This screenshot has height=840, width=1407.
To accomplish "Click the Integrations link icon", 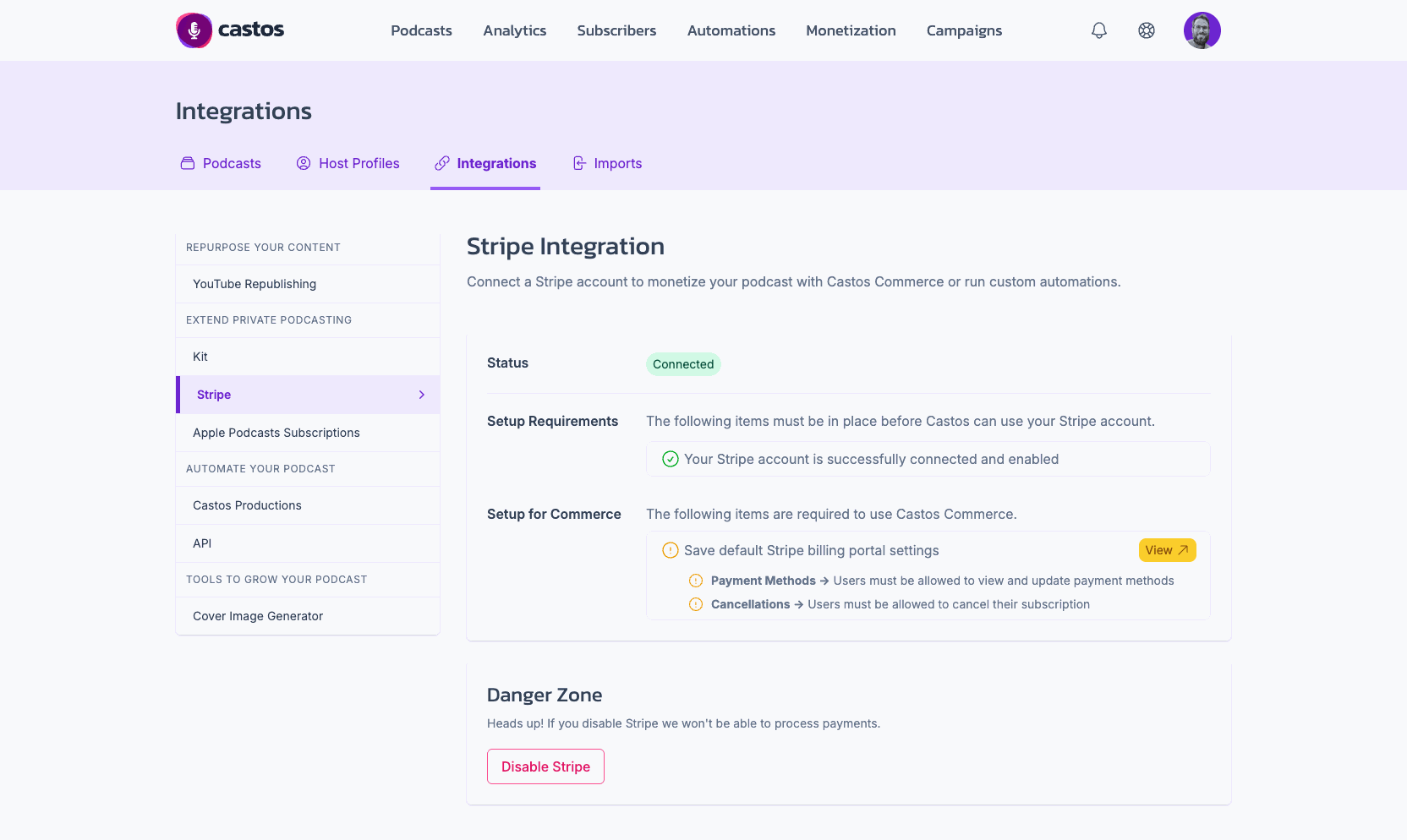I will [442, 163].
